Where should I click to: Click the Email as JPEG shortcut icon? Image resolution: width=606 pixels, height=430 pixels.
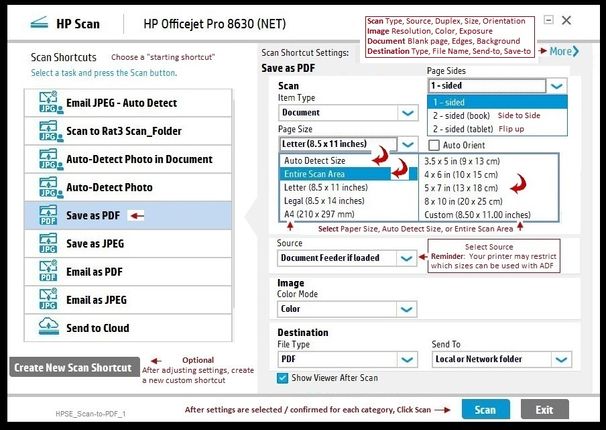point(48,299)
